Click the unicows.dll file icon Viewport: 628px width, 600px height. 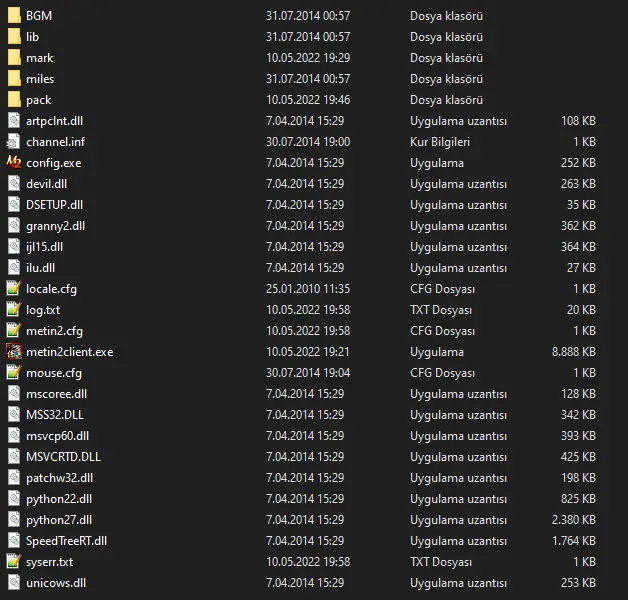(x=14, y=583)
